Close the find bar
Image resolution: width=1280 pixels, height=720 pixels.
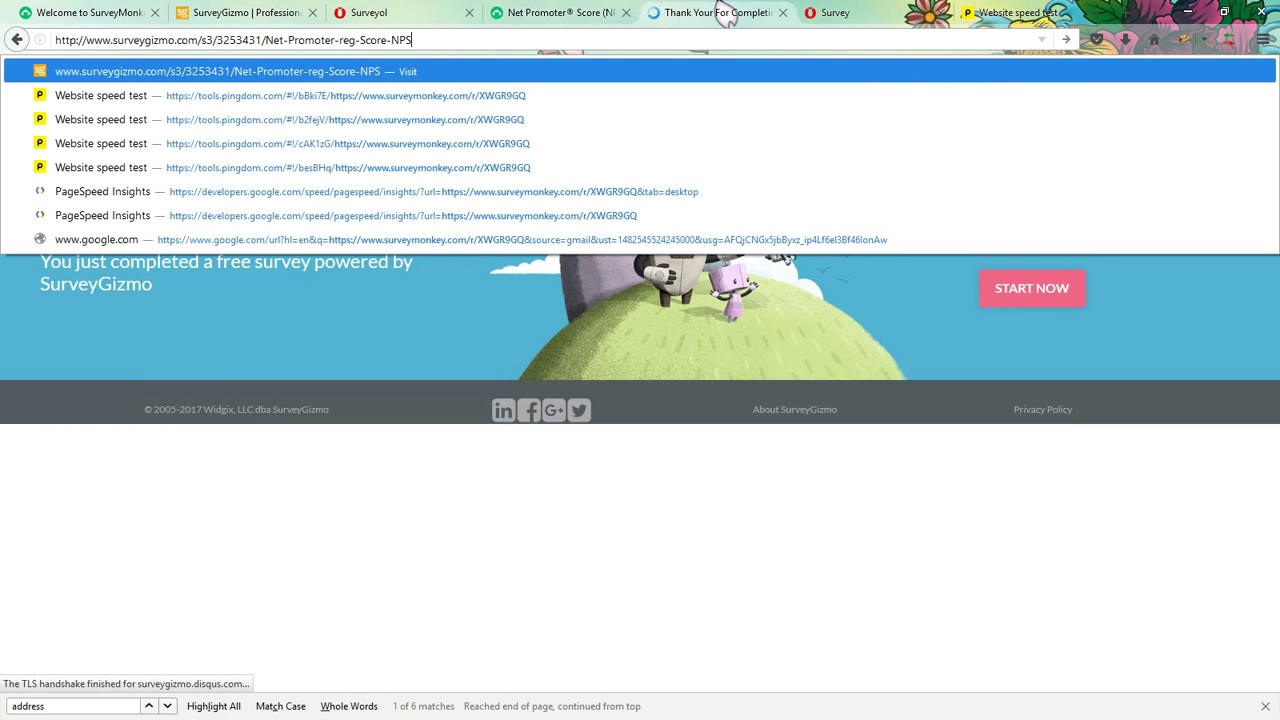1265,706
